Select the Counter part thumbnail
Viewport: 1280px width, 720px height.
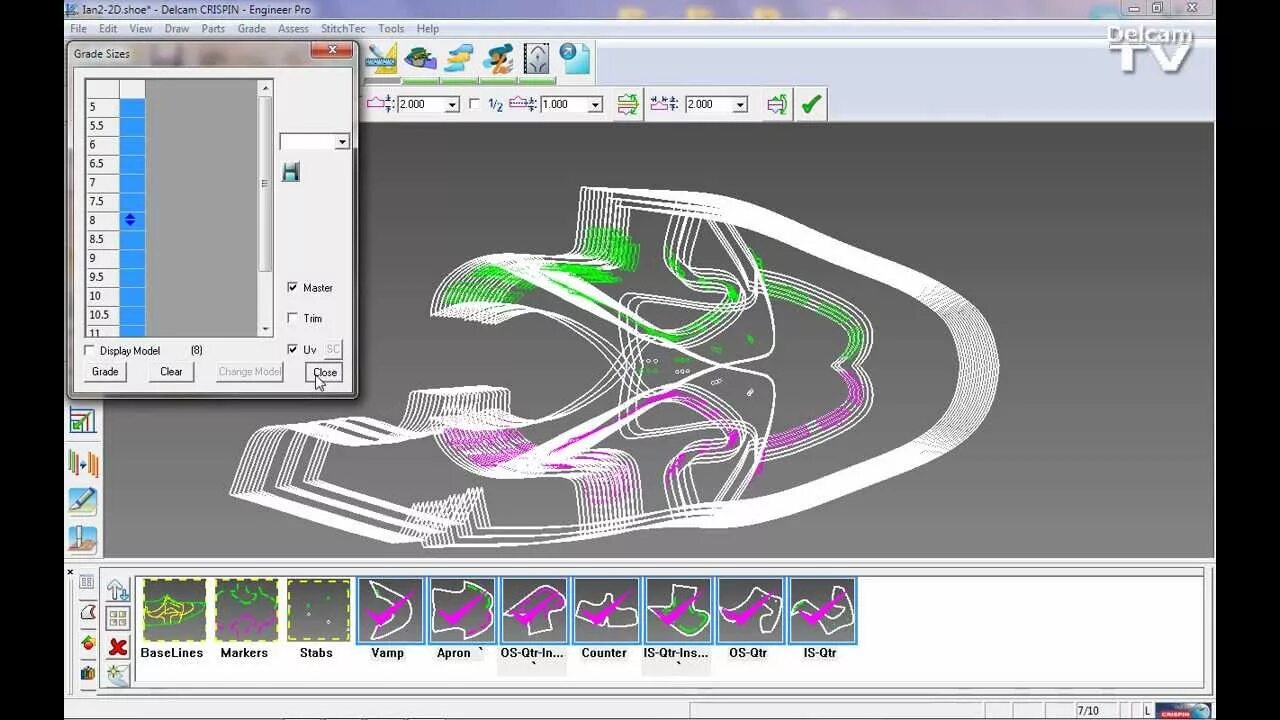click(x=606, y=611)
